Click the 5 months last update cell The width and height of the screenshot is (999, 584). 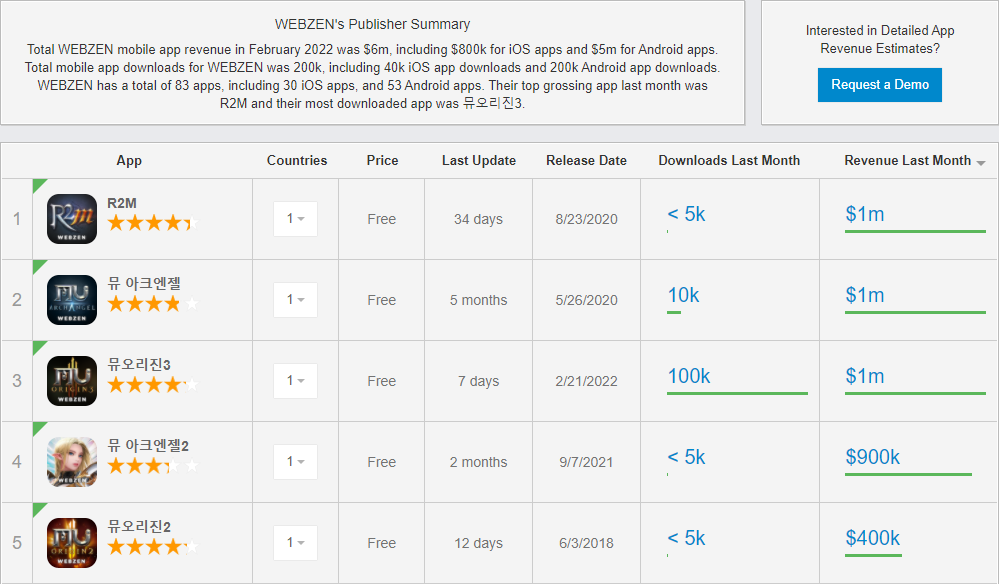[478, 300]
